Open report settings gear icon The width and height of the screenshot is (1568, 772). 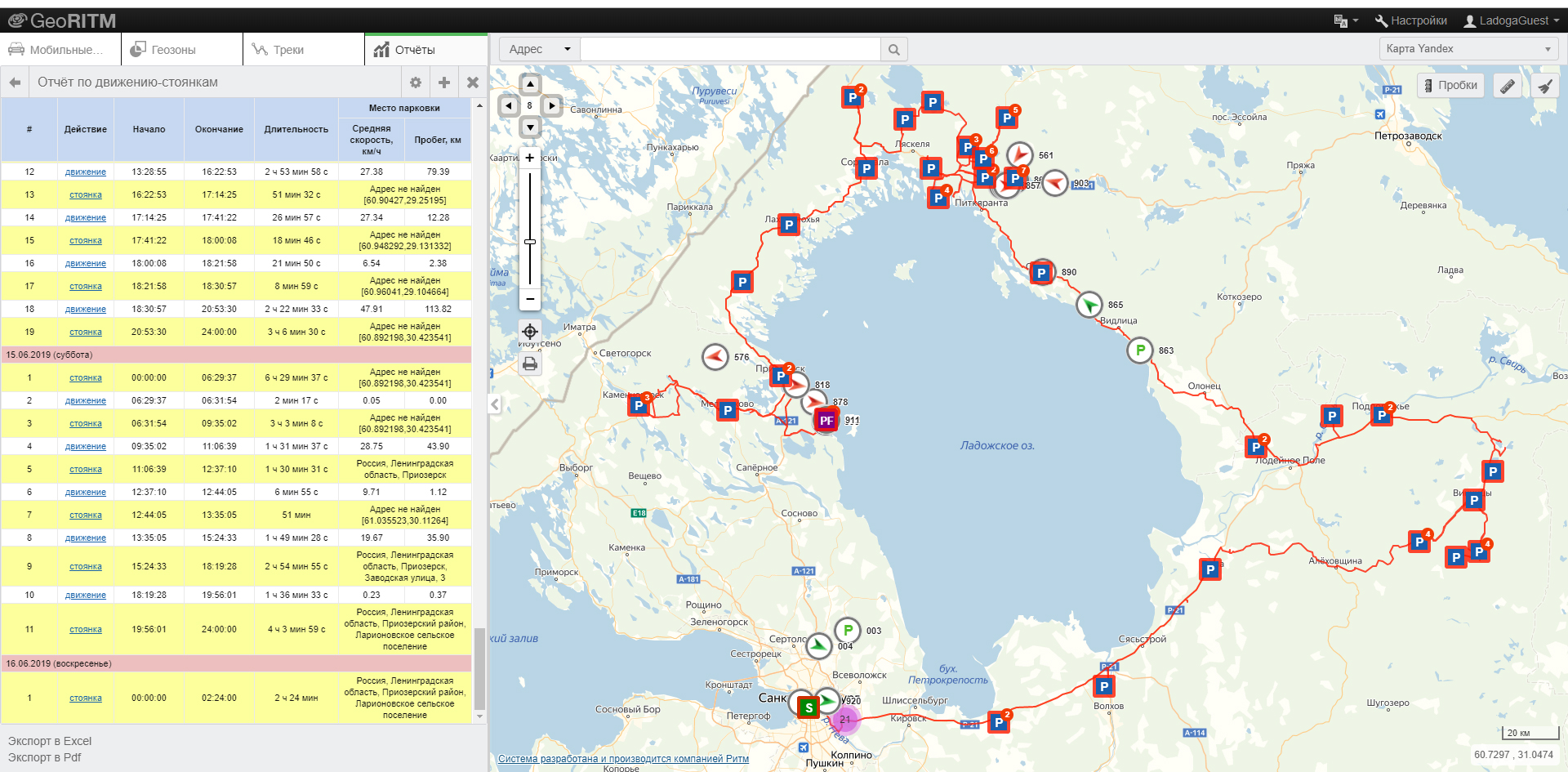pos(416,83)
